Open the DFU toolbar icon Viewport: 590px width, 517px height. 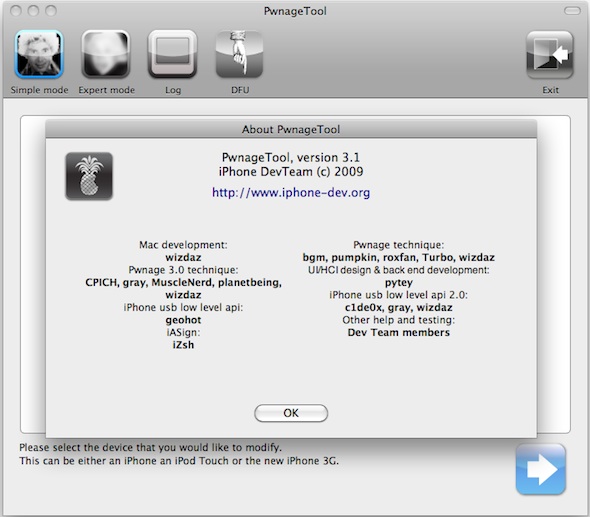239,54
